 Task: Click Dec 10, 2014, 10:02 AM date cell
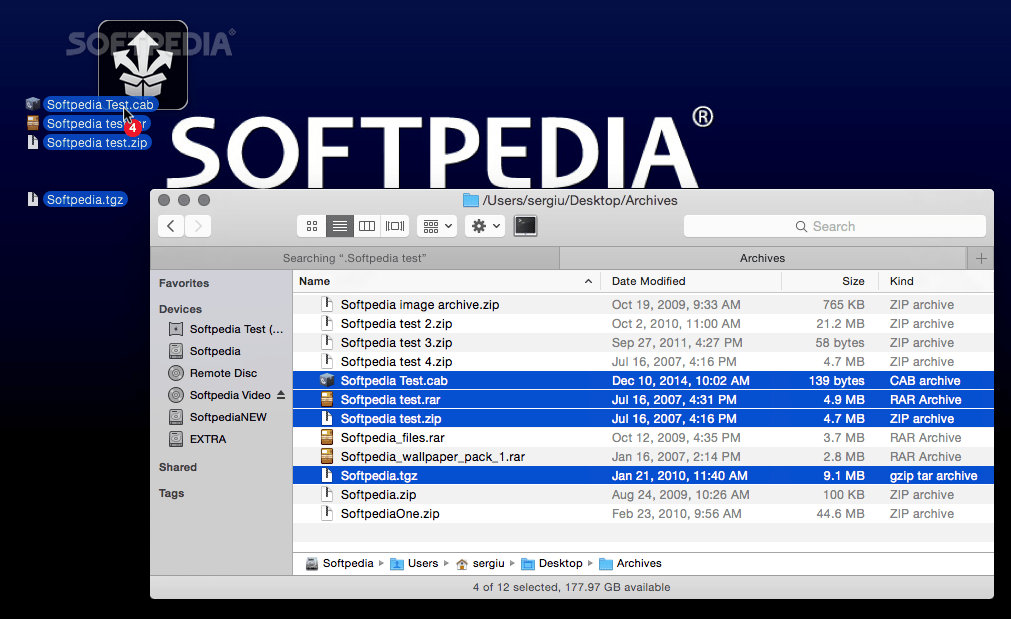[681, 380]
